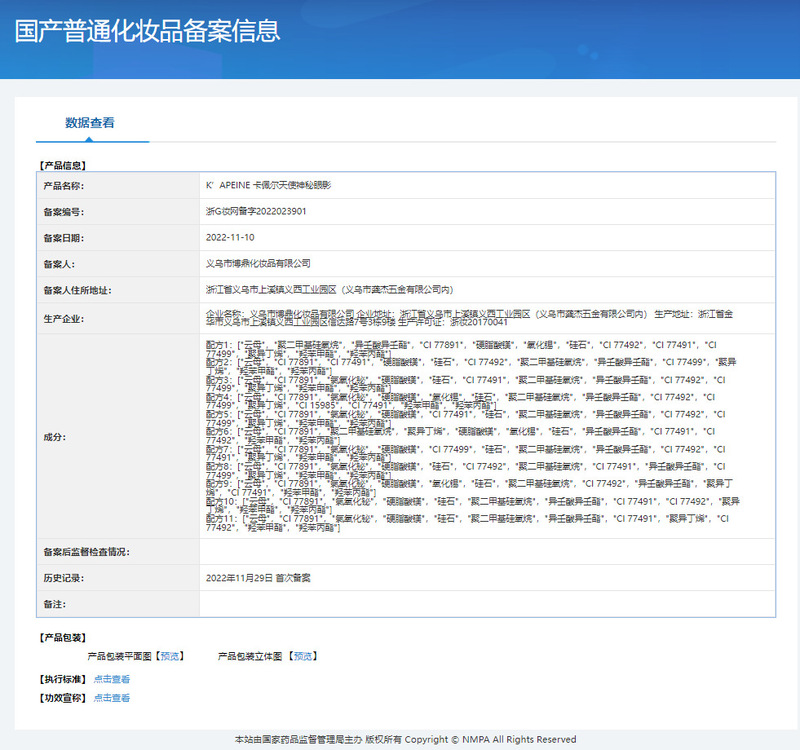
Task: Select the 备注 label
Action: click(55, 604)
